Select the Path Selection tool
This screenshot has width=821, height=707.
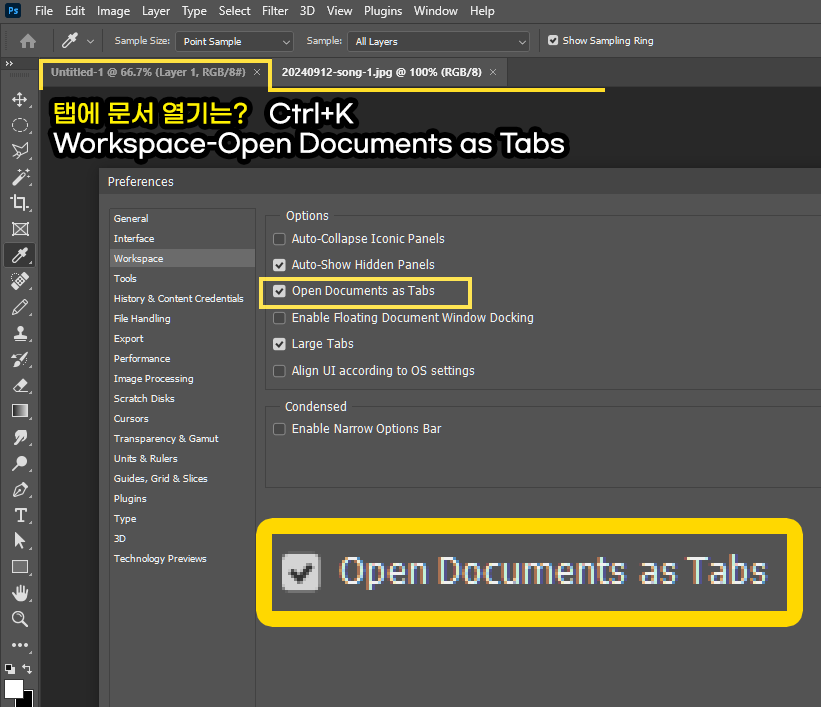pos(20,540)
